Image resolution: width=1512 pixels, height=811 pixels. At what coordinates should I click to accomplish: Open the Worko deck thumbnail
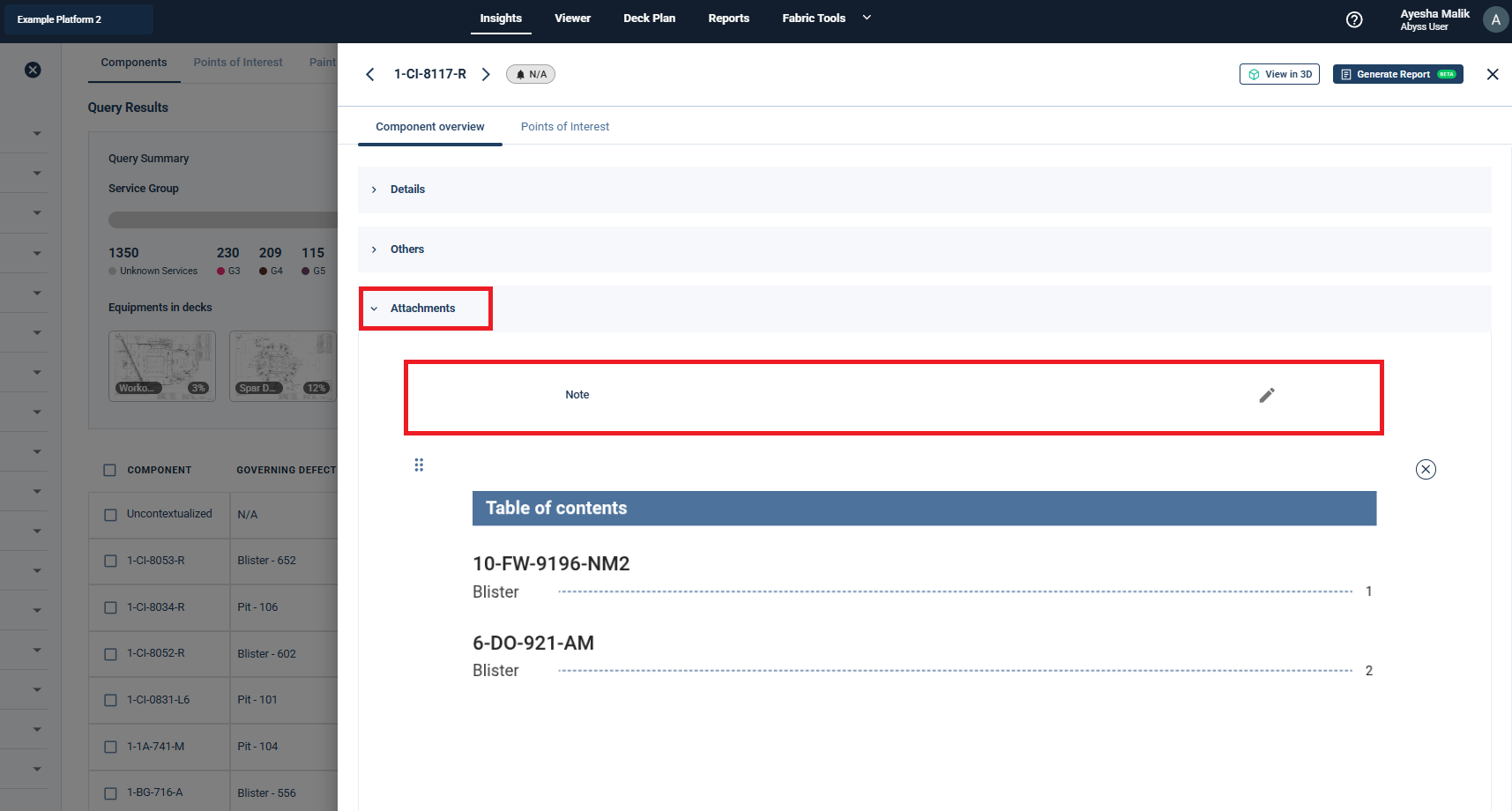pos(161,365)
